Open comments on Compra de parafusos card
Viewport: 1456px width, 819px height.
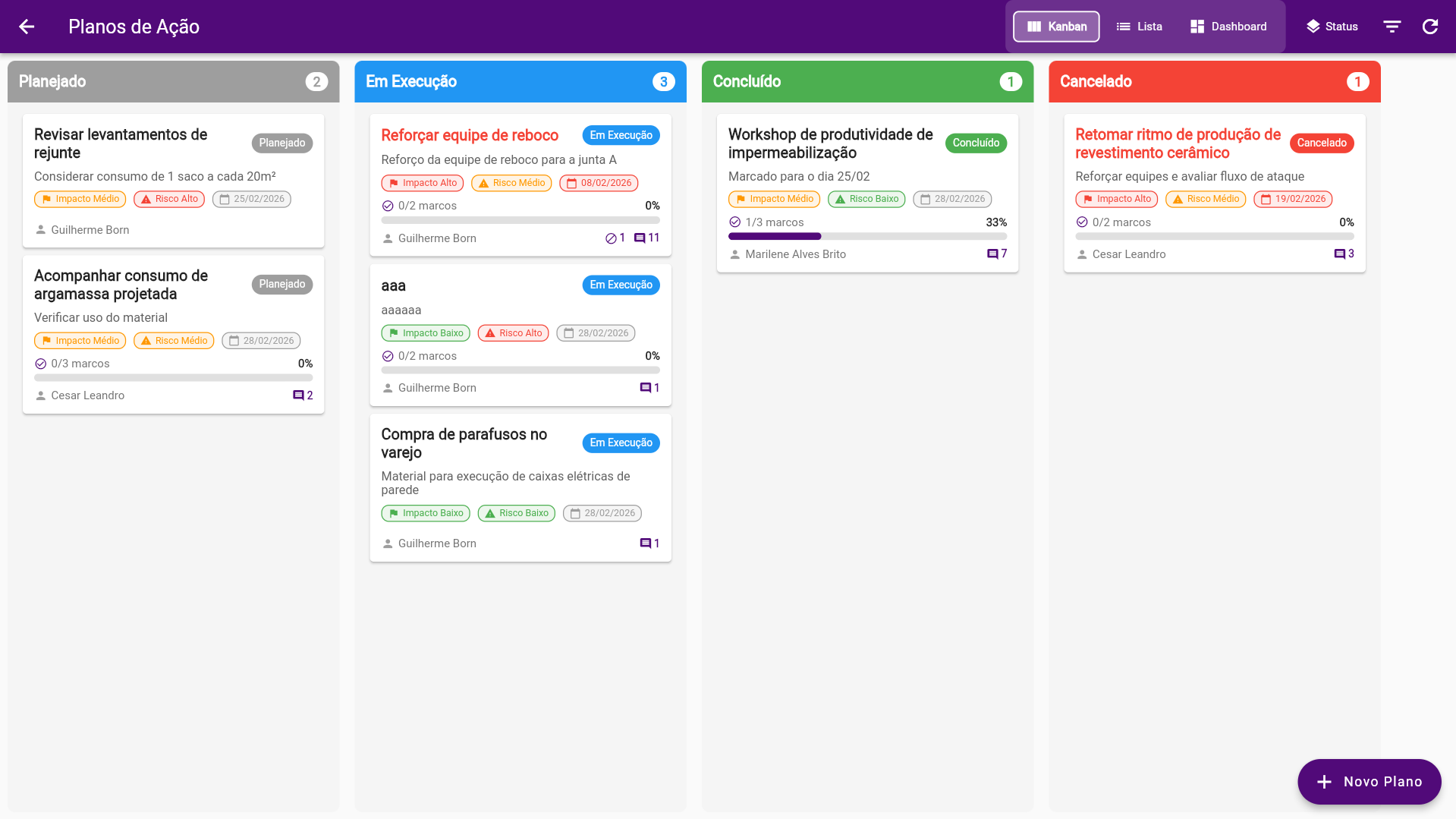coord(649,543)
